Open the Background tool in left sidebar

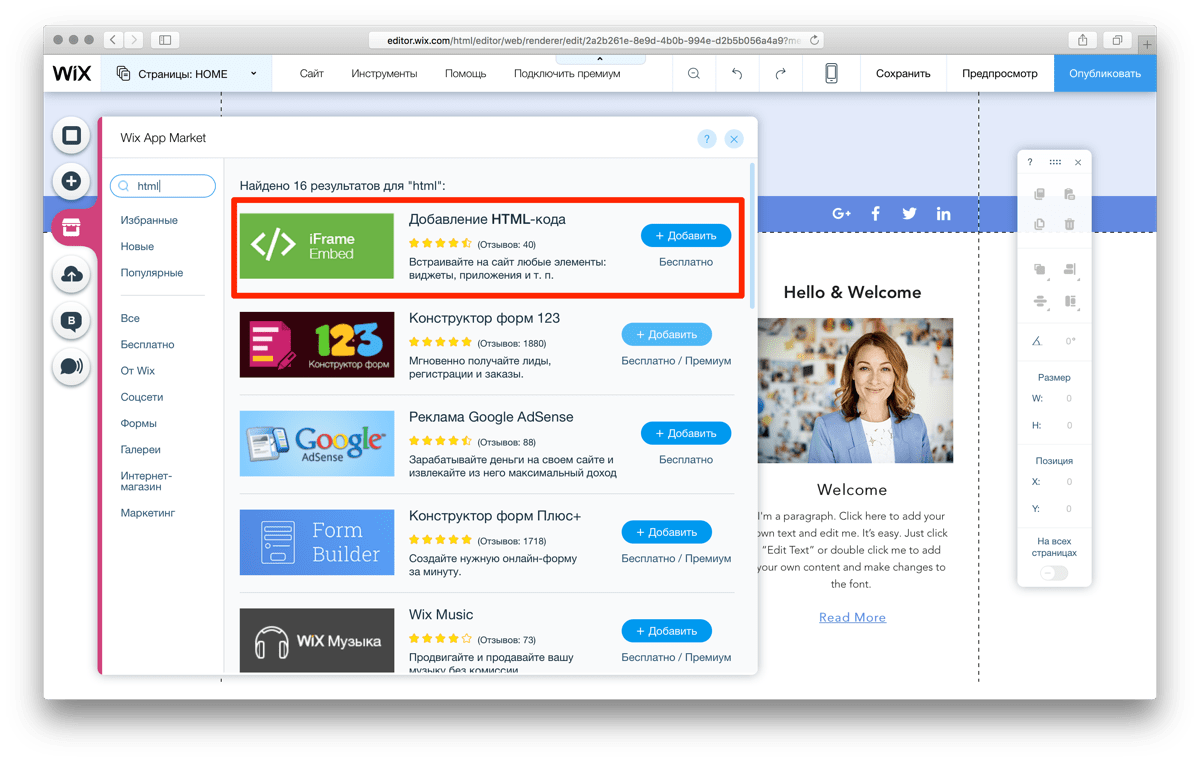coord(71,135)
